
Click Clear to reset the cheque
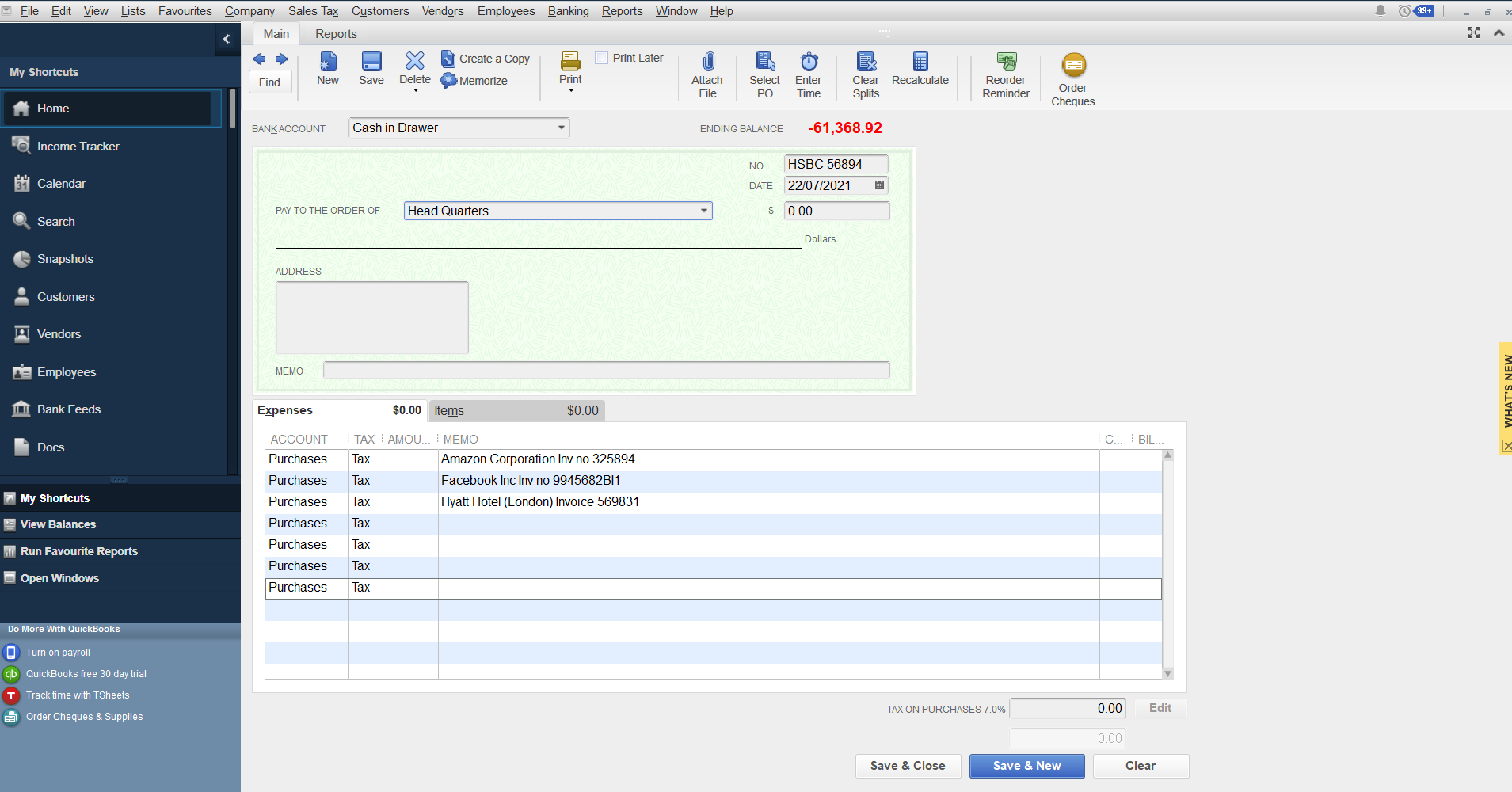(1139, 766)
